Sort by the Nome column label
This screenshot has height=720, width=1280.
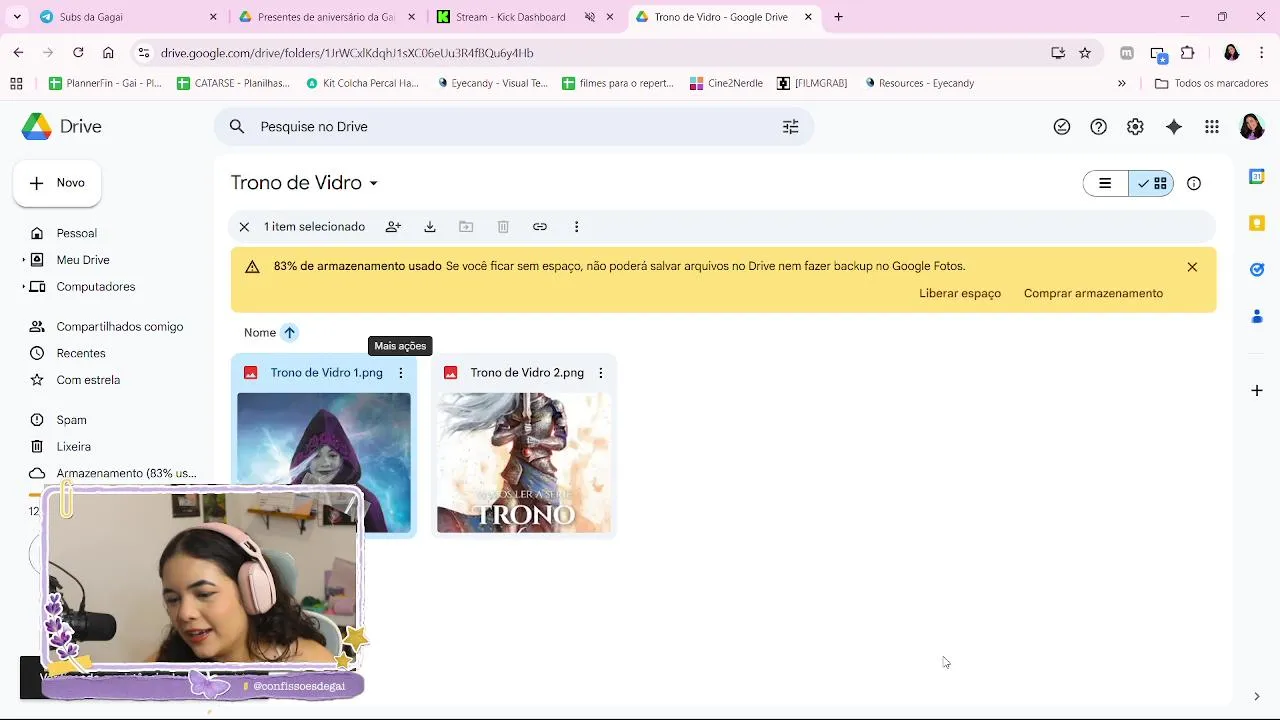[259, 333]
